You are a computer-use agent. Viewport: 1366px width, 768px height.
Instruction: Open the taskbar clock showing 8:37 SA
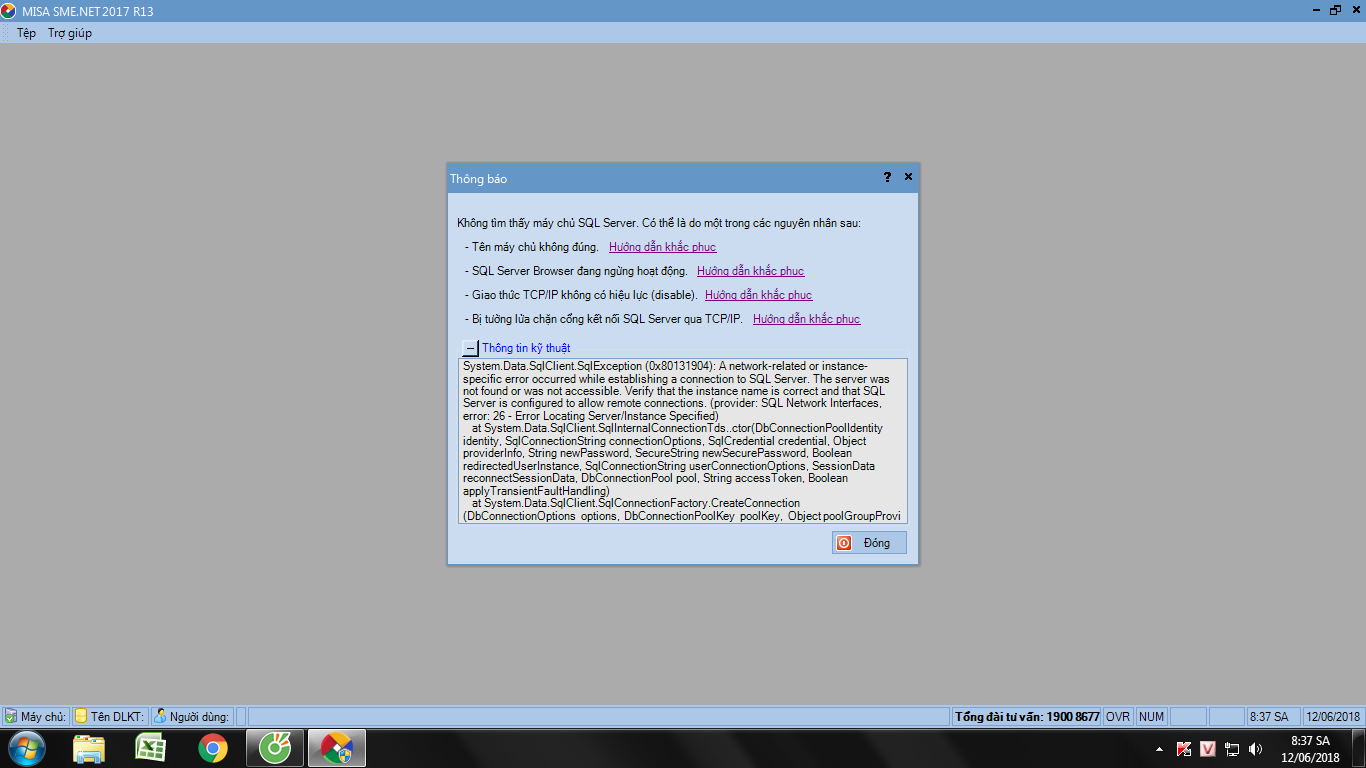(x=1311, y=749)
